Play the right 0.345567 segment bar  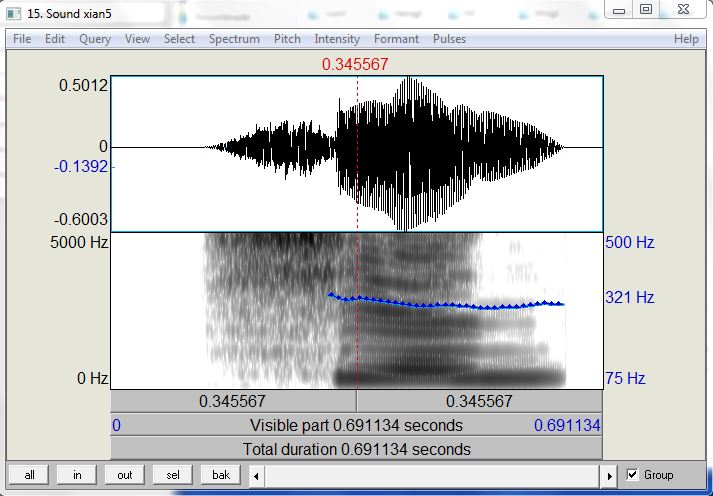pyautogui.click(x=479, y=401)
